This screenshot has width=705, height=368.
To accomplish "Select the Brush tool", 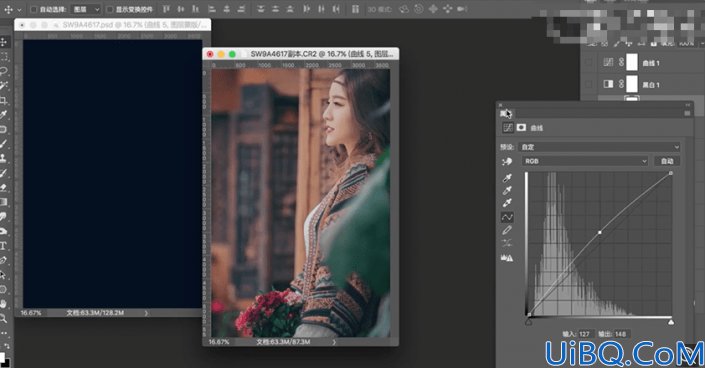I will pyautogui.click(x=4, y=144).
